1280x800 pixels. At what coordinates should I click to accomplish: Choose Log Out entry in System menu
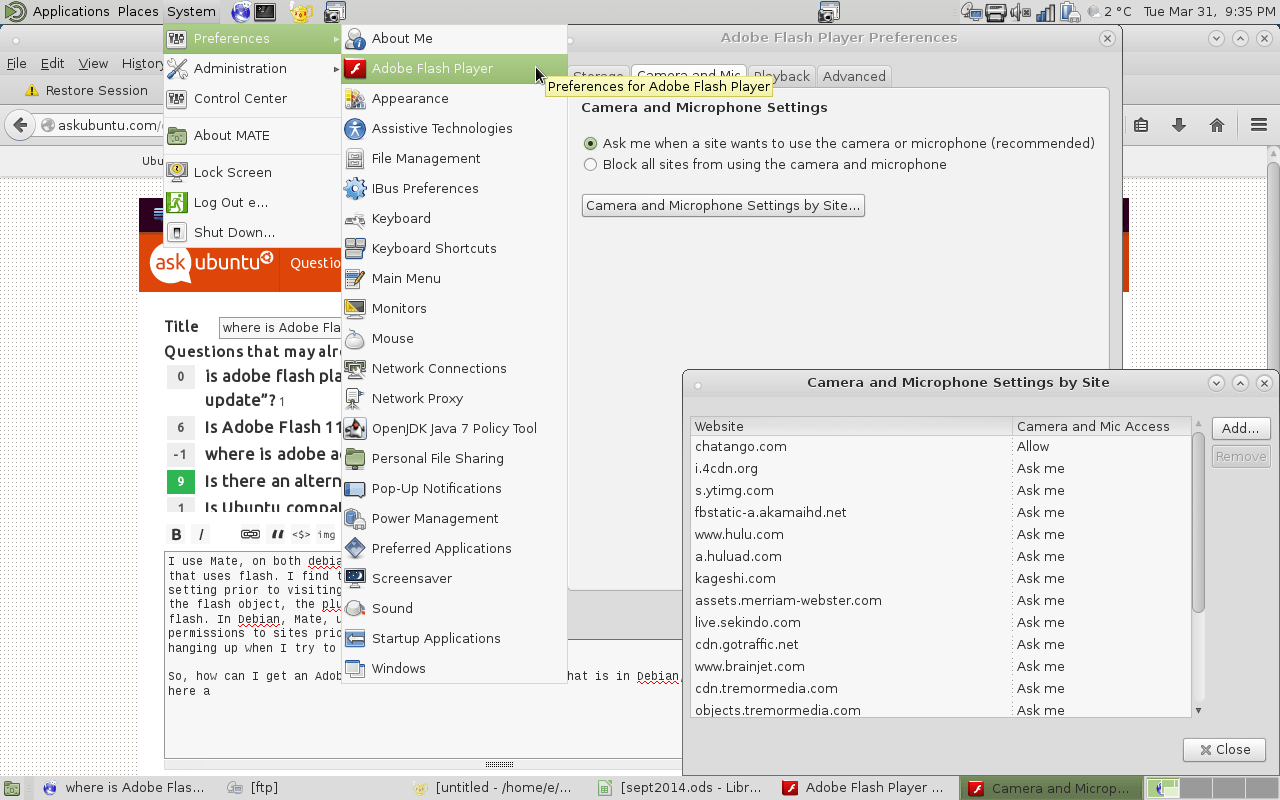tap(253, 202)
